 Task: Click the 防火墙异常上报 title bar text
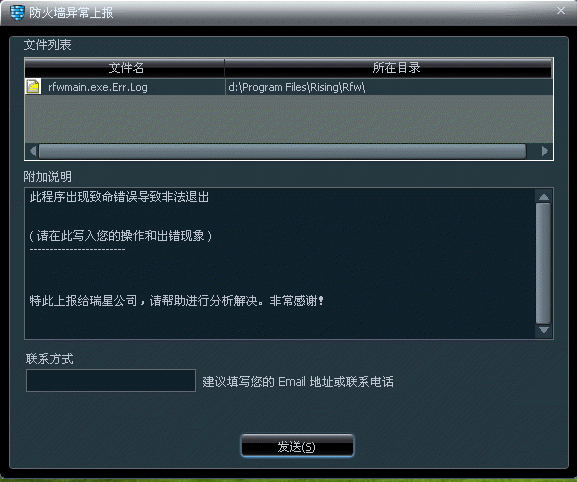(x=71, y=13)
